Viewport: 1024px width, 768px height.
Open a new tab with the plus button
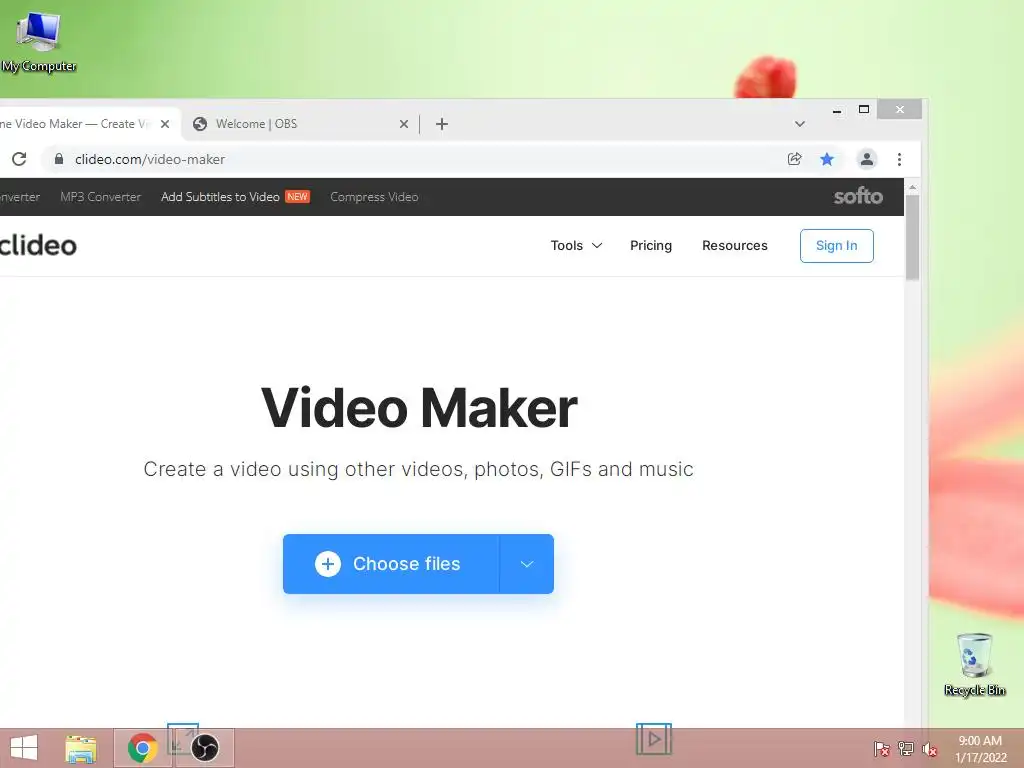click(441, 124)
